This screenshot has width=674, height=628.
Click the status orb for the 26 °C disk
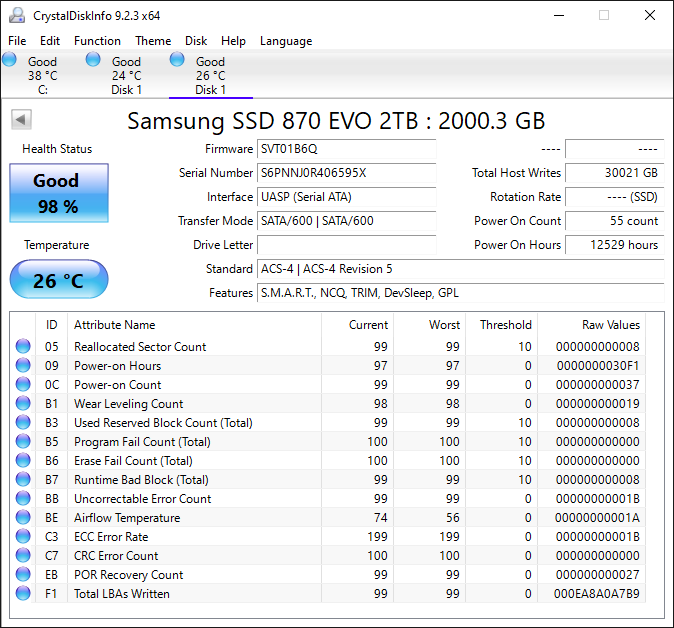[177, 59]
